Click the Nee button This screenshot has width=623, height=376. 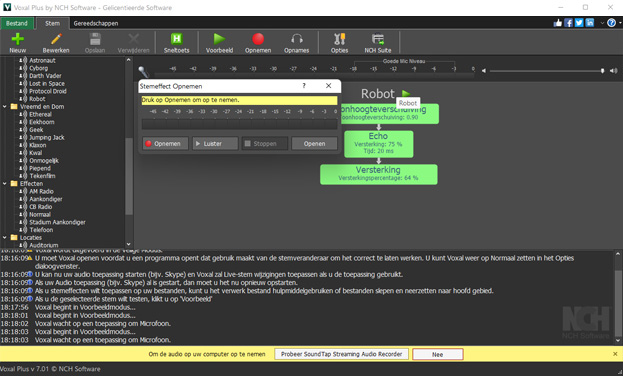pyautogui.click(x=437, y=354)
